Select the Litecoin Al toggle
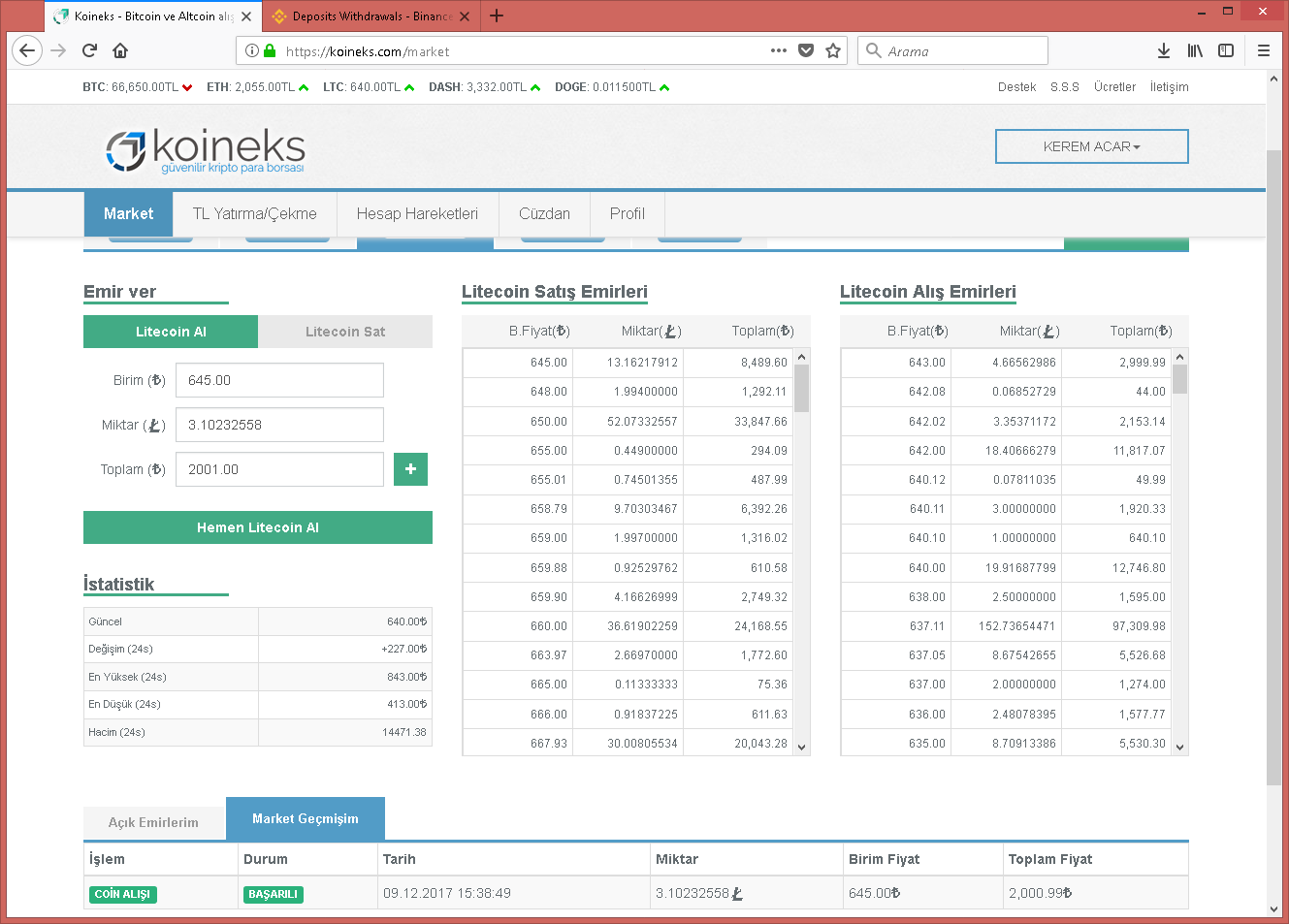This screenshot has width=1289, height=924. click(171, 332)
